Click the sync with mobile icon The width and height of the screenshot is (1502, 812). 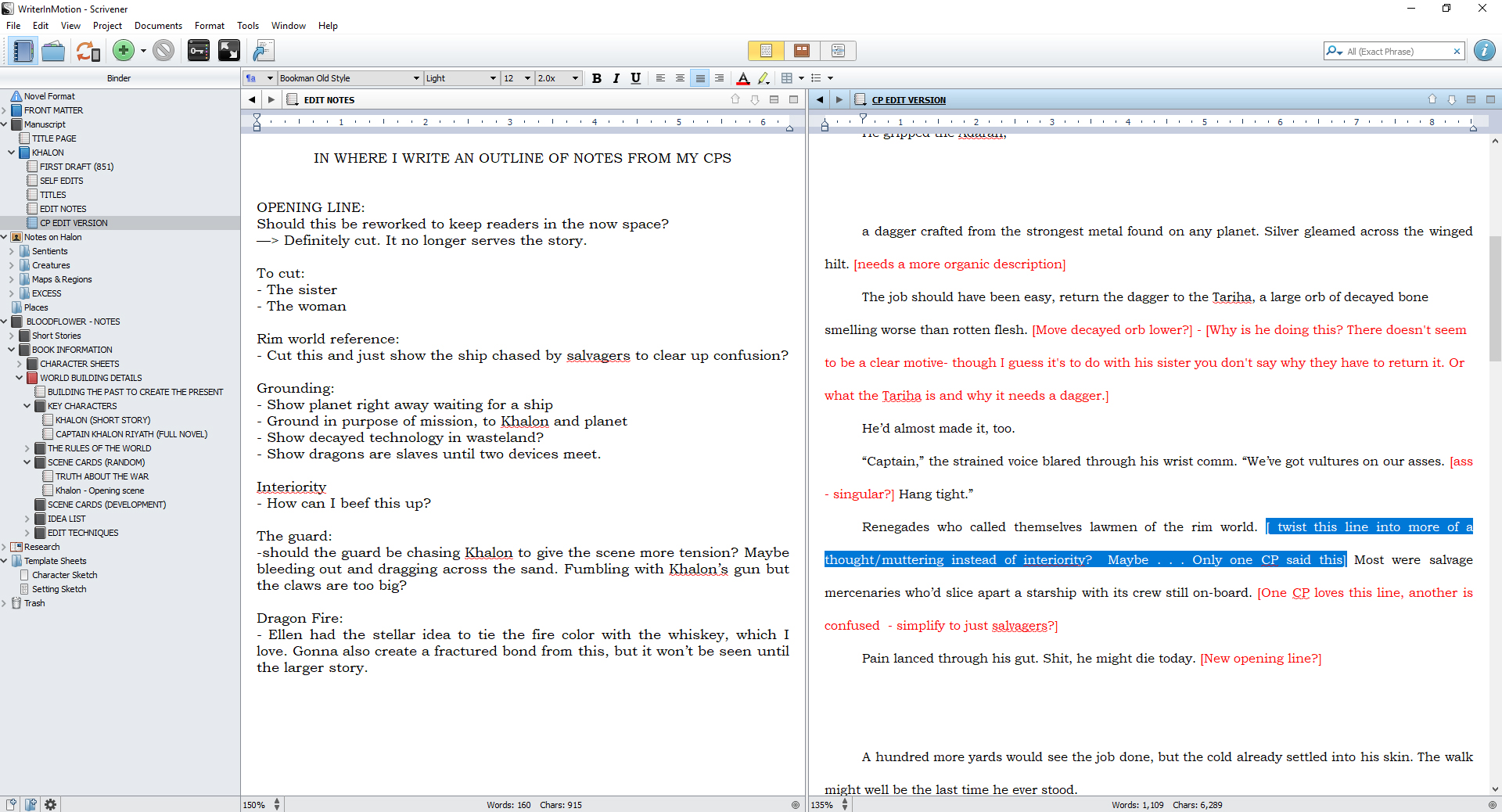click(x=88, y=52)
